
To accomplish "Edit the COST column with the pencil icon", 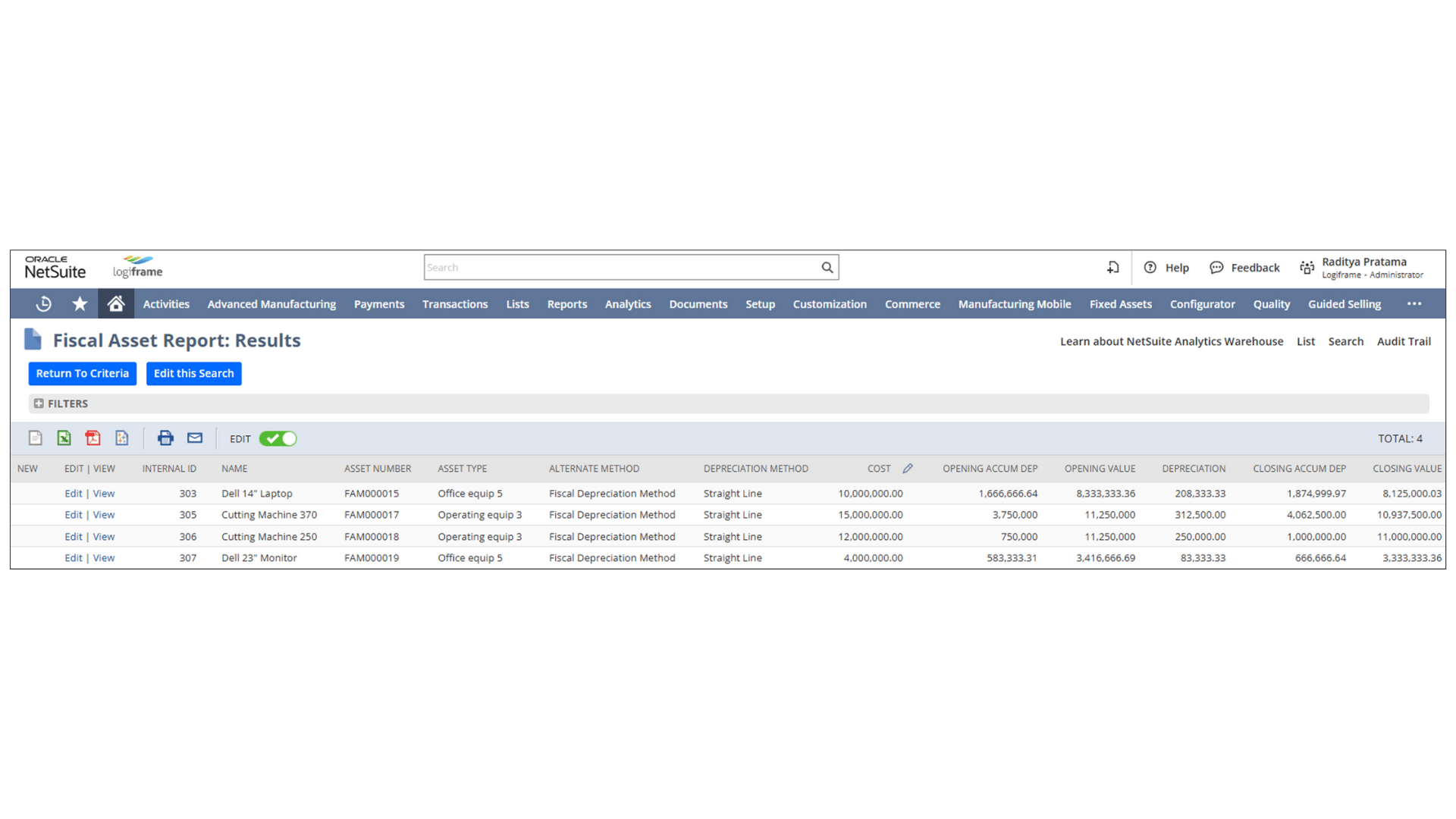I will click(908, 468).
